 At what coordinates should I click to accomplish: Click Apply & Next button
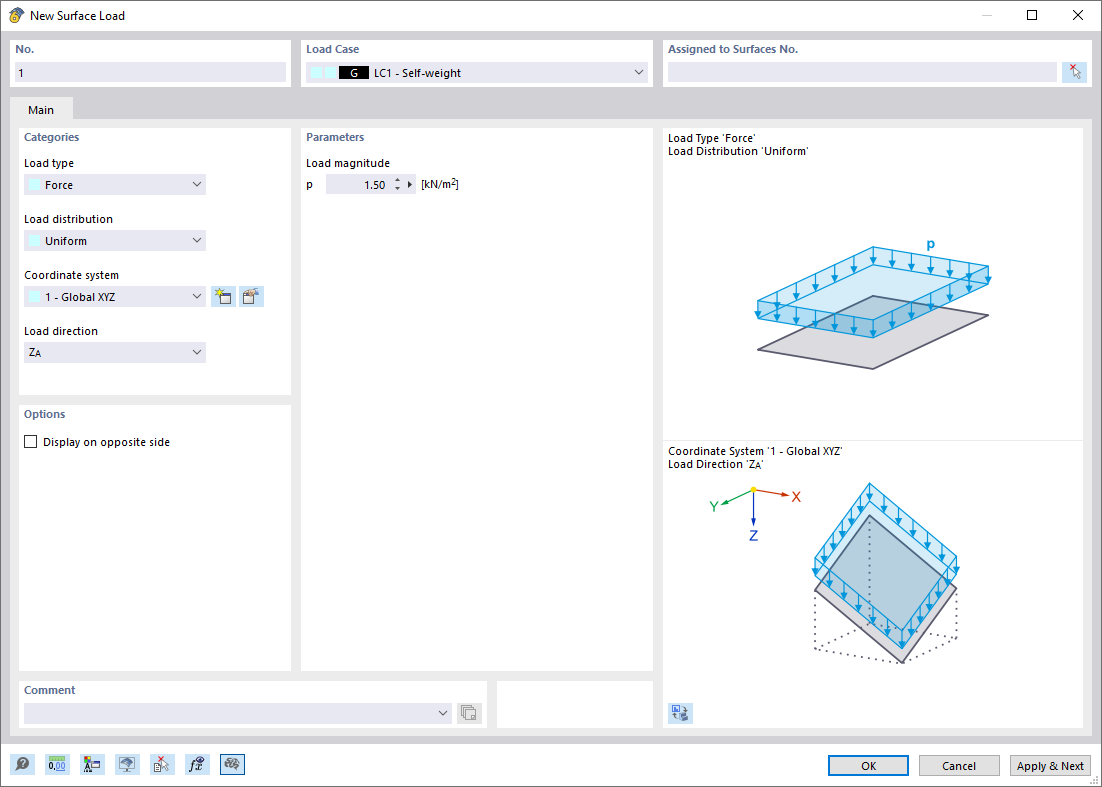(x=1050, y=765)
